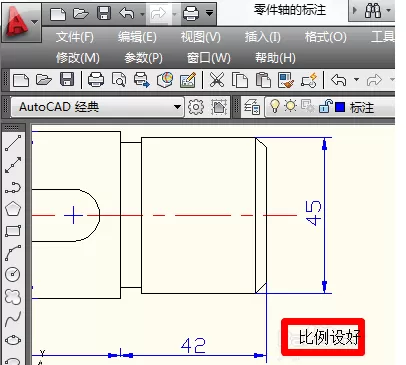The height and width of the screenshot is (365, 406).
Task: Click the workspace settings gear icon
Action: click(x=196, y=107)
